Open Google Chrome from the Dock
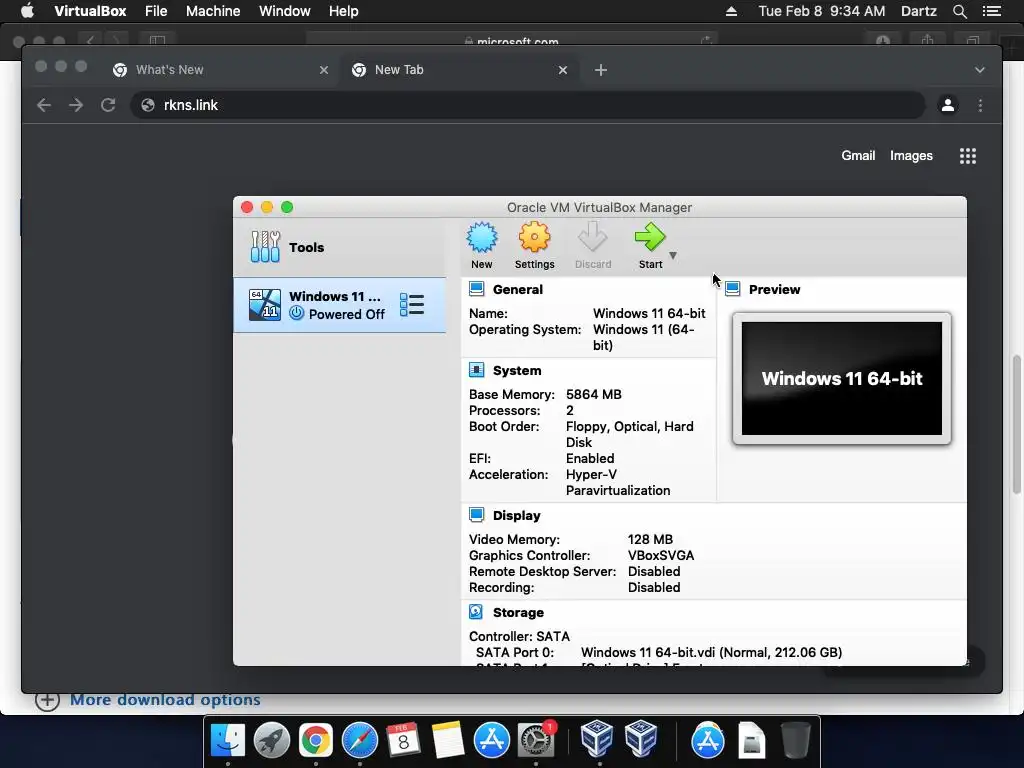Image resolution: width=1024 pixels, height=768 pixels. point(315,741)
